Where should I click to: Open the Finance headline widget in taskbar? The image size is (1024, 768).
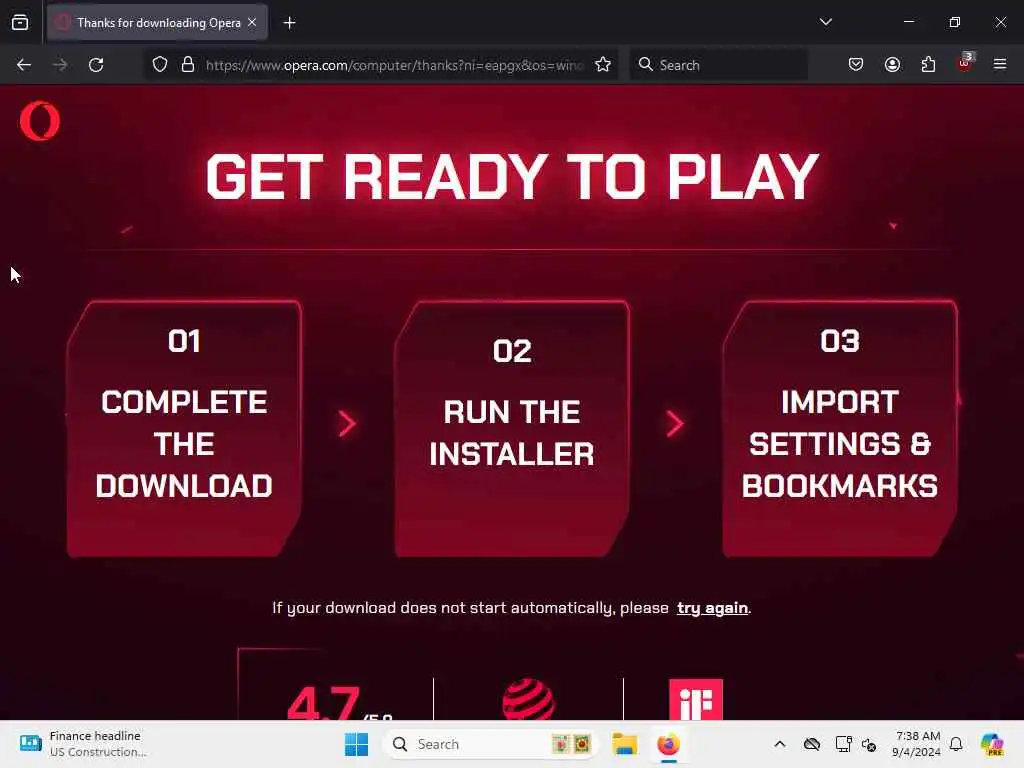tap(83, 744)
